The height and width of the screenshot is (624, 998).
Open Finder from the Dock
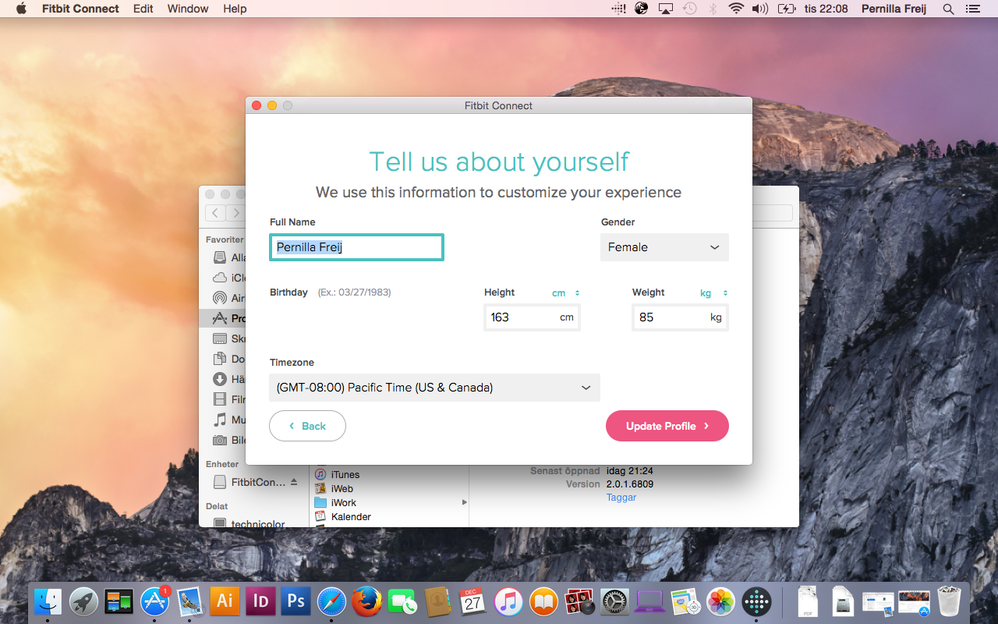[x=48, y=601]
